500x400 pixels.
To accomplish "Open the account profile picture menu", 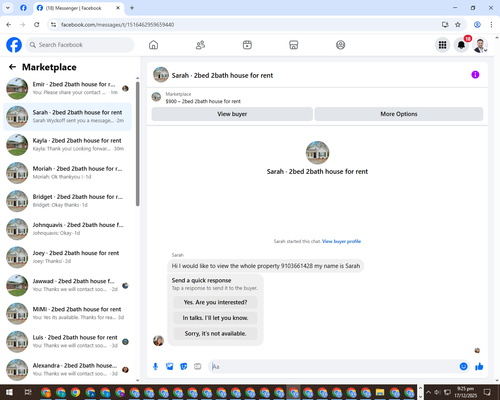I will (x=480, y=45).
